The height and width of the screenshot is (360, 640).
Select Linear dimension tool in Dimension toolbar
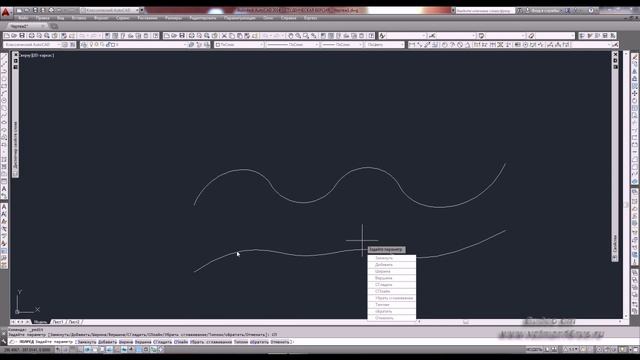(412, 44)
